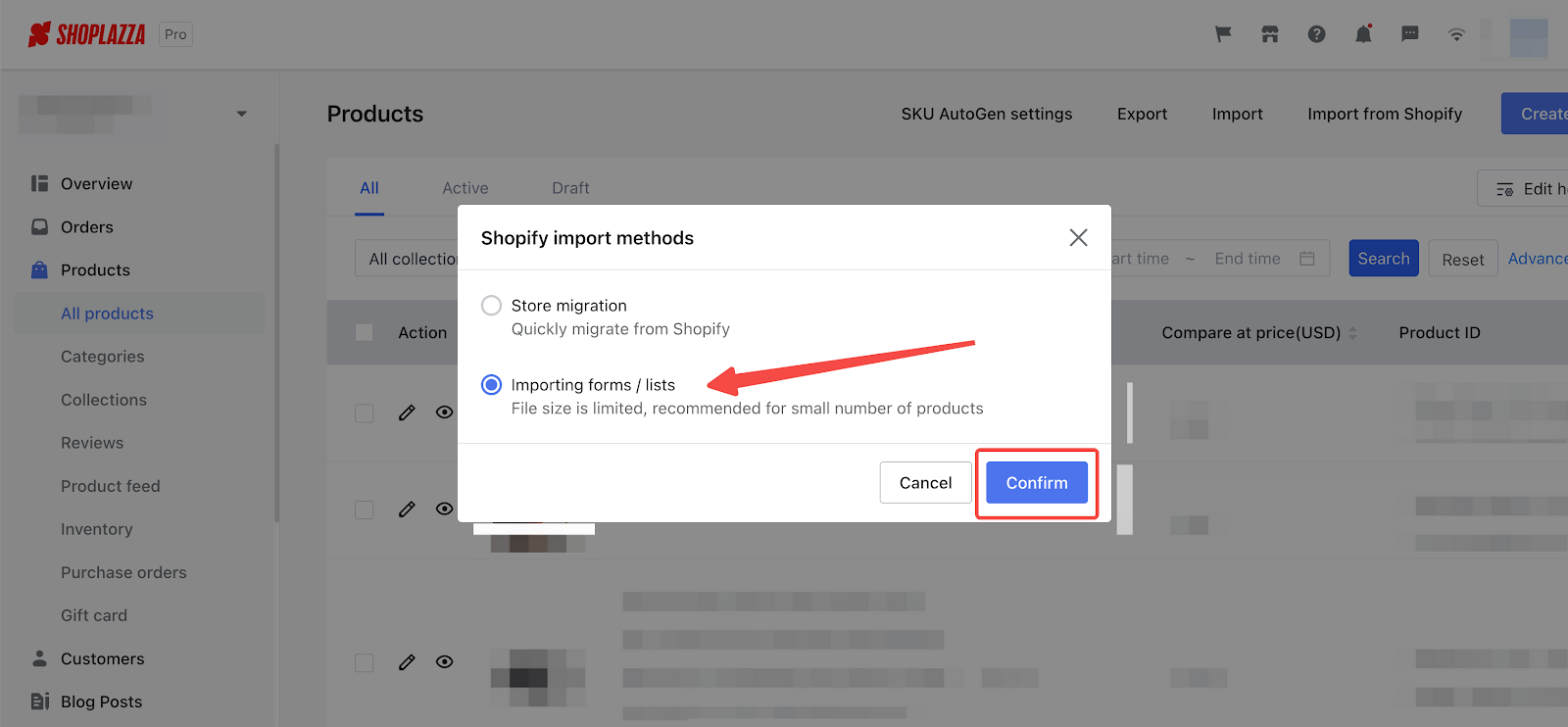Tick the third product row checkbox

pos(364,662)
